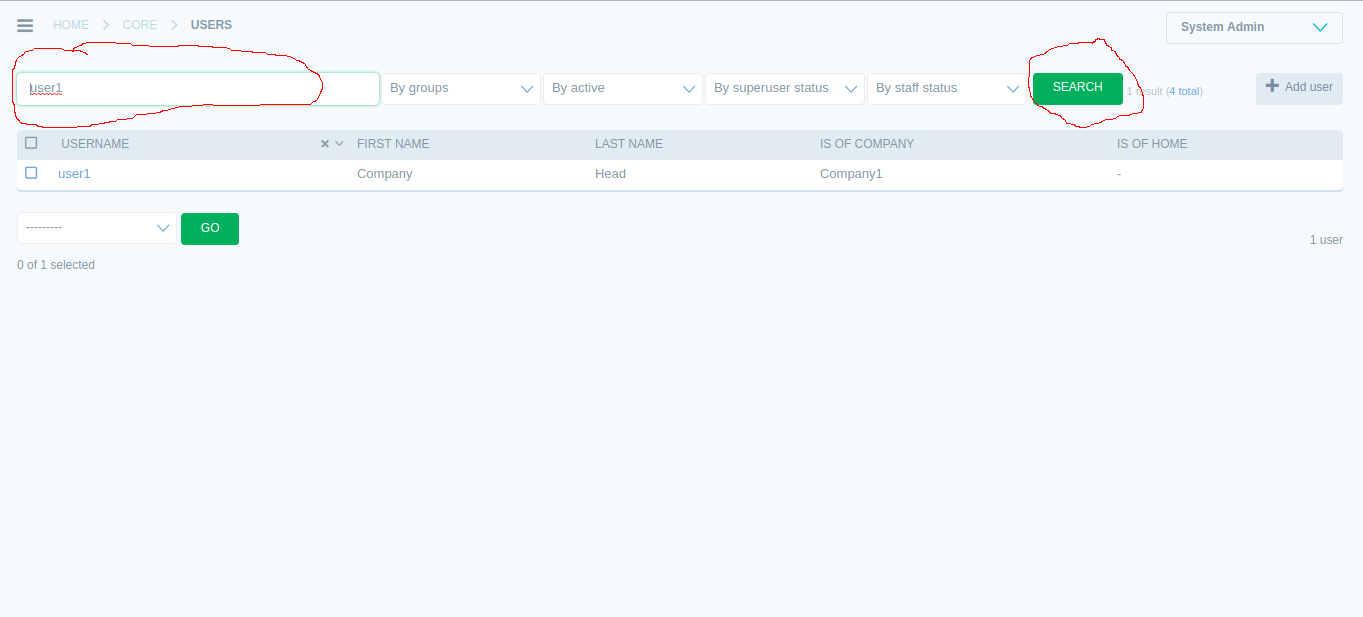This screenshot has height=617, width=1363.
Task: Navigate to HOME via the breadcrumb
Action: pos(70,24)
